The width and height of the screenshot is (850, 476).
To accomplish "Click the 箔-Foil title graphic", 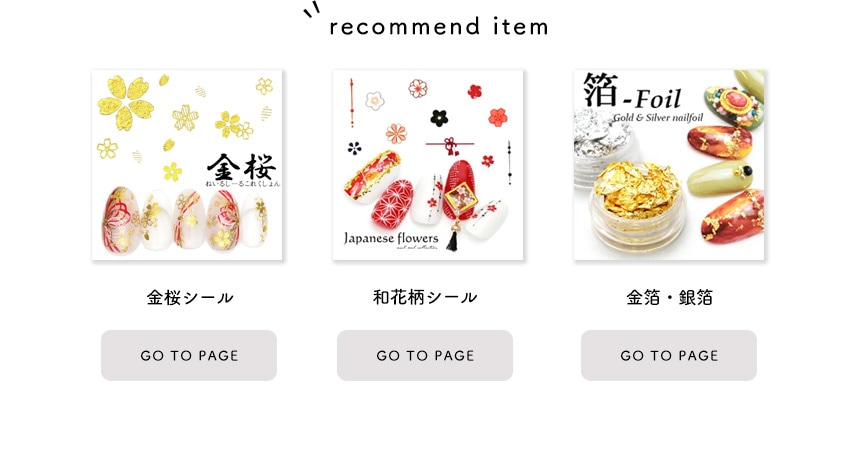I will click(x=632, y=91).
